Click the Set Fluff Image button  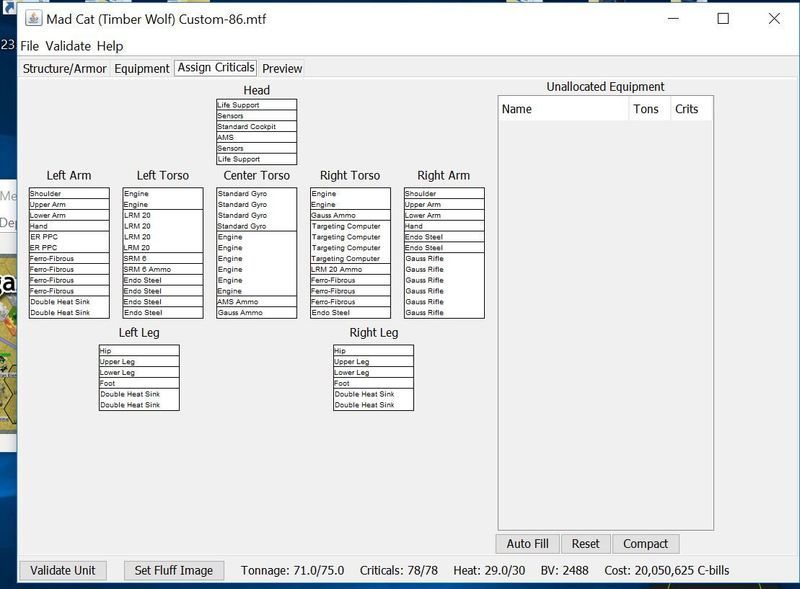(x=173, y=570)
